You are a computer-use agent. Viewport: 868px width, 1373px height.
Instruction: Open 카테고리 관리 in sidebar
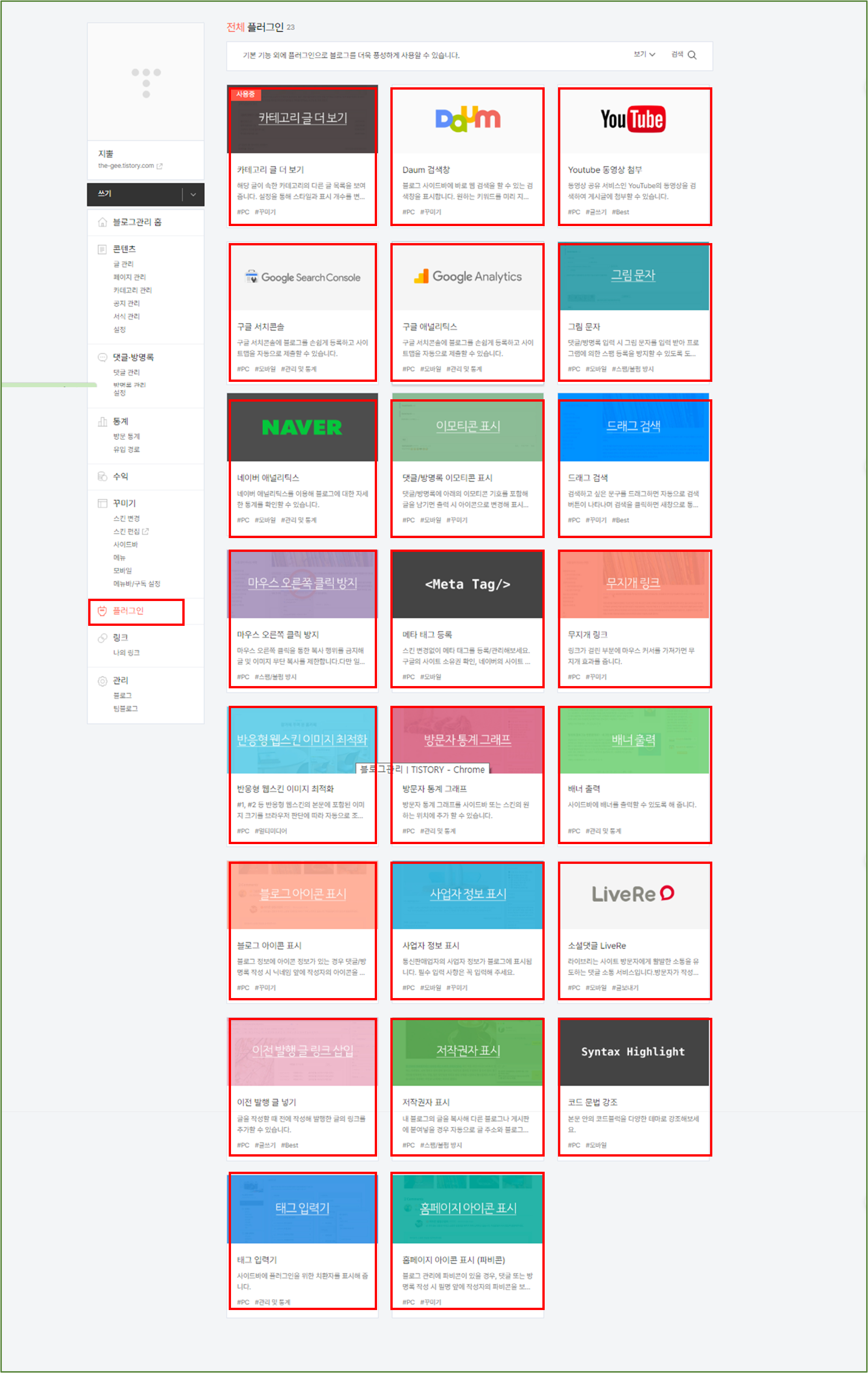point(132,290)
